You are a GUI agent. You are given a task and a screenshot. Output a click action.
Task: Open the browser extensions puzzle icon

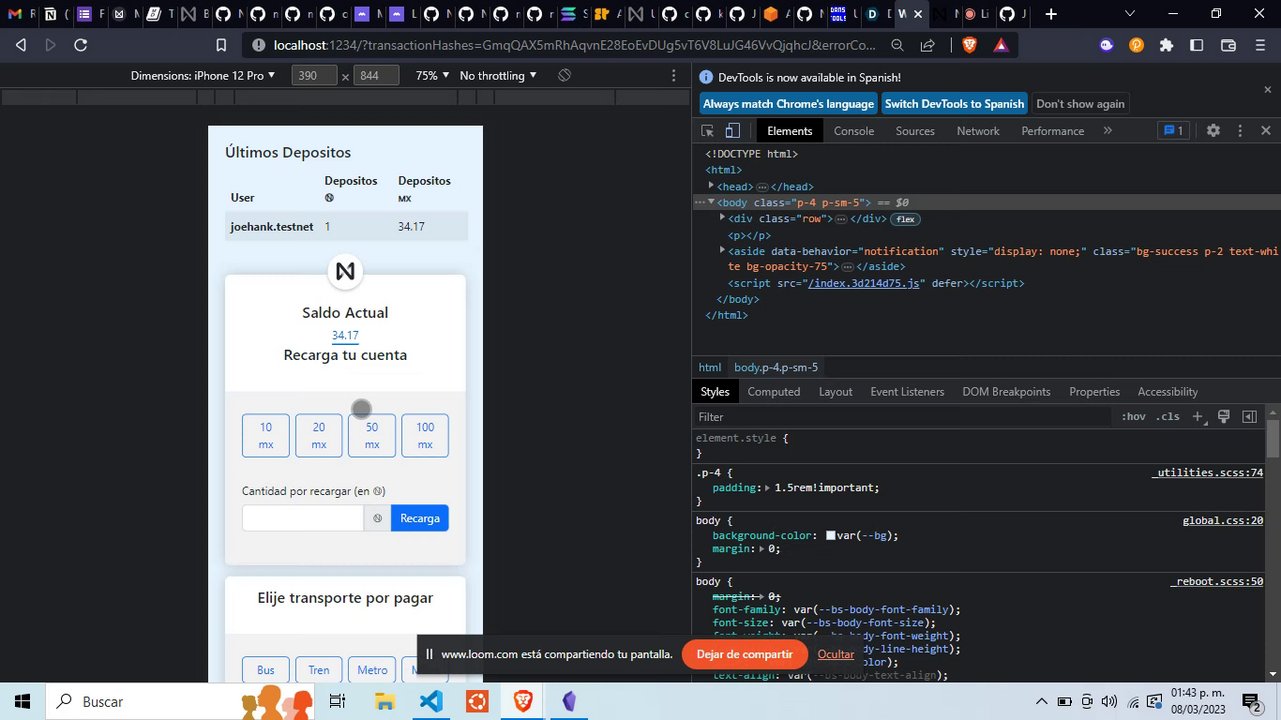[1166, 45]
